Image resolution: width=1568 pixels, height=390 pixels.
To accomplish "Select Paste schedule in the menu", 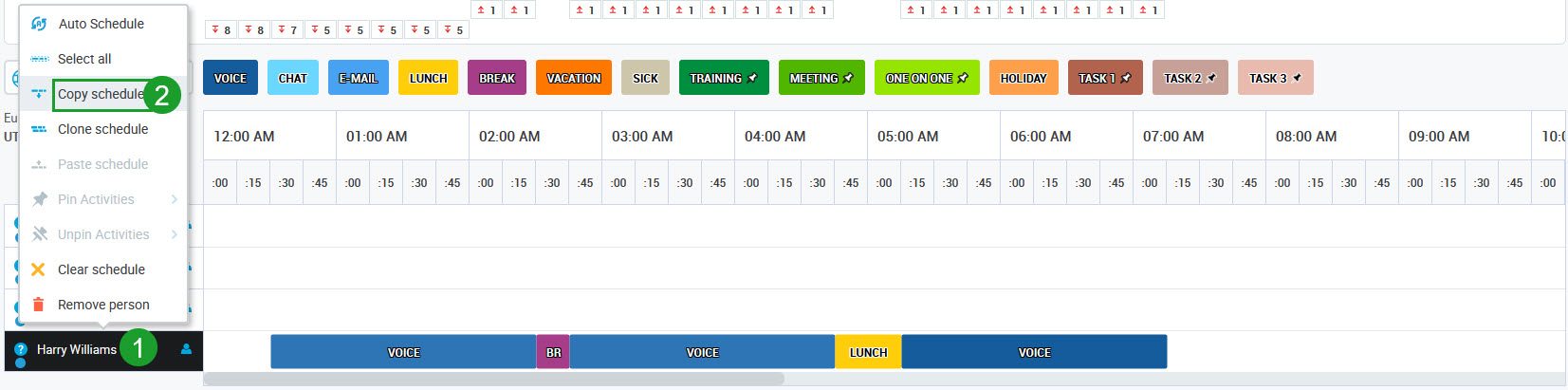I will pos(102,164).
